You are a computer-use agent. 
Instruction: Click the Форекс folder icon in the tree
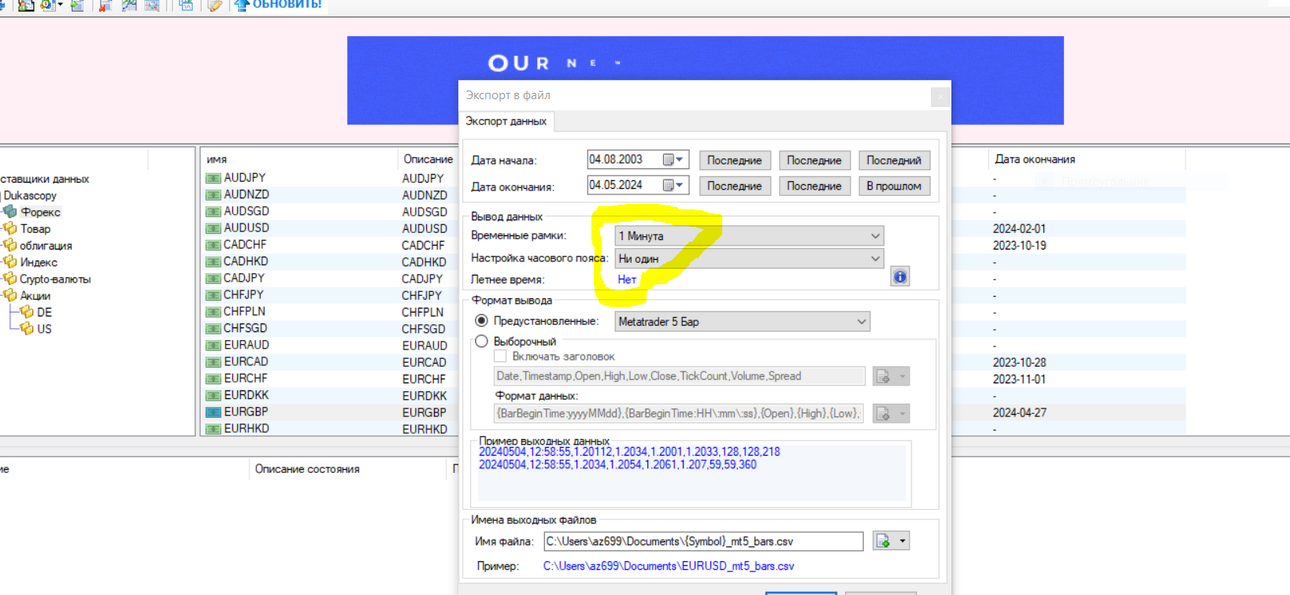[10, 212]
